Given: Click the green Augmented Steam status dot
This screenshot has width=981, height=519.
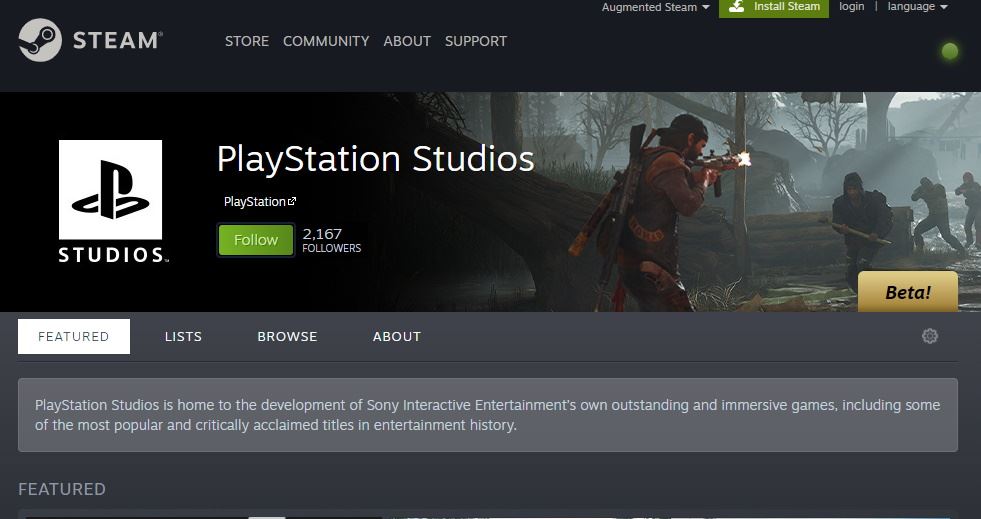Looking at the screenshot, I should 950,51.
